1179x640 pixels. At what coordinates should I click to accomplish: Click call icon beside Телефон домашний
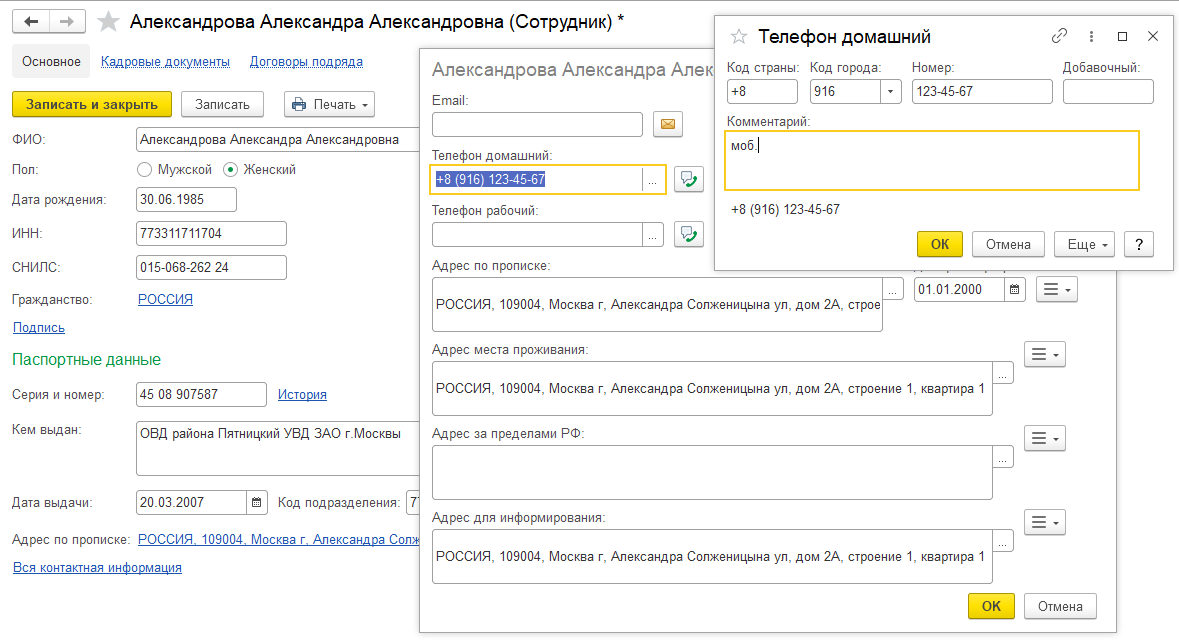(x=688, y=179)
